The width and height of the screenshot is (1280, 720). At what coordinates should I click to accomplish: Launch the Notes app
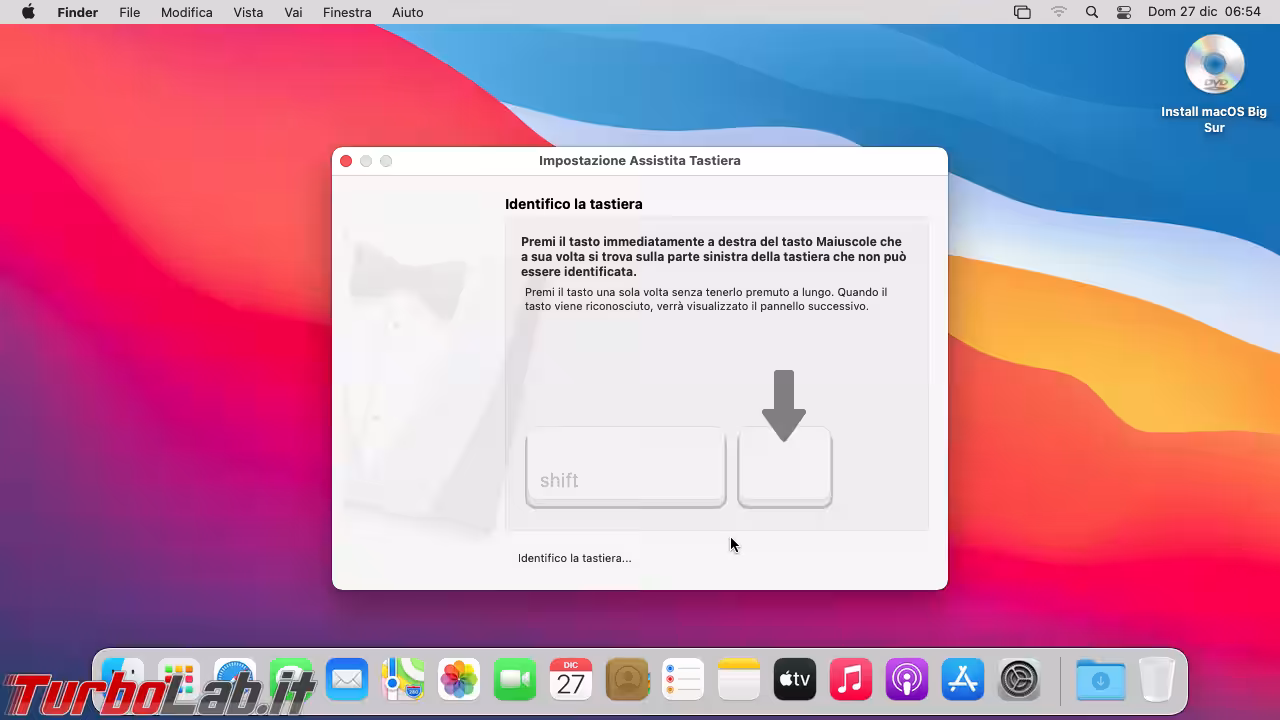click(739, 681)
